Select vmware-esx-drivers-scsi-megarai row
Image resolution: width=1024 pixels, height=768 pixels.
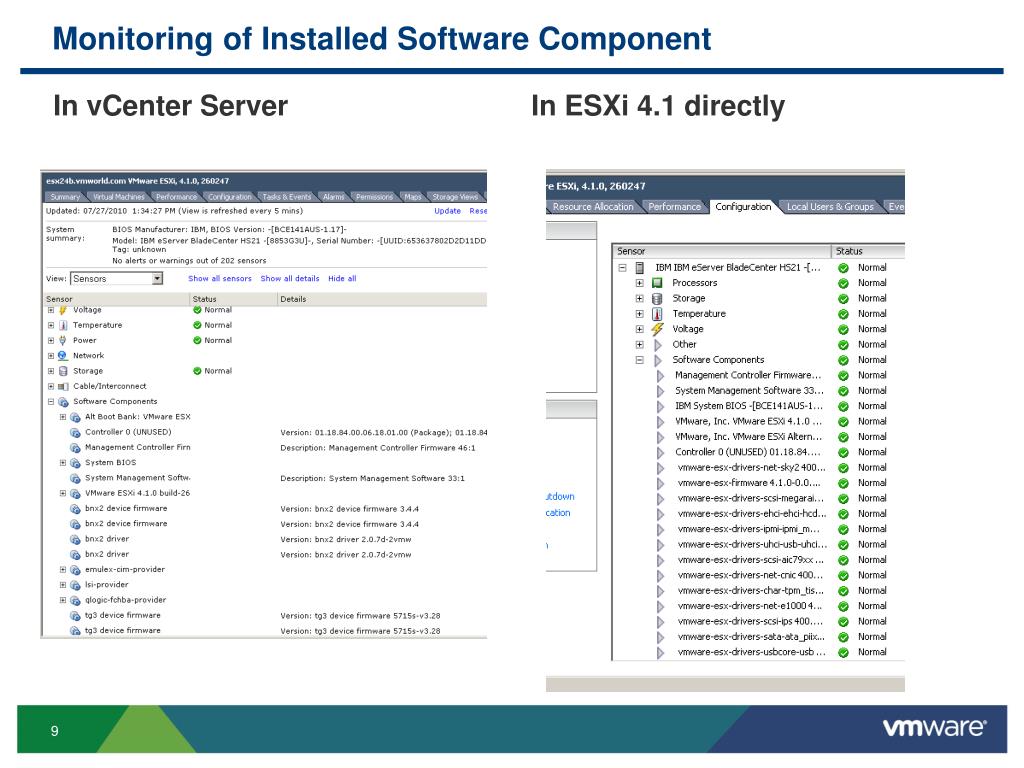758,498
